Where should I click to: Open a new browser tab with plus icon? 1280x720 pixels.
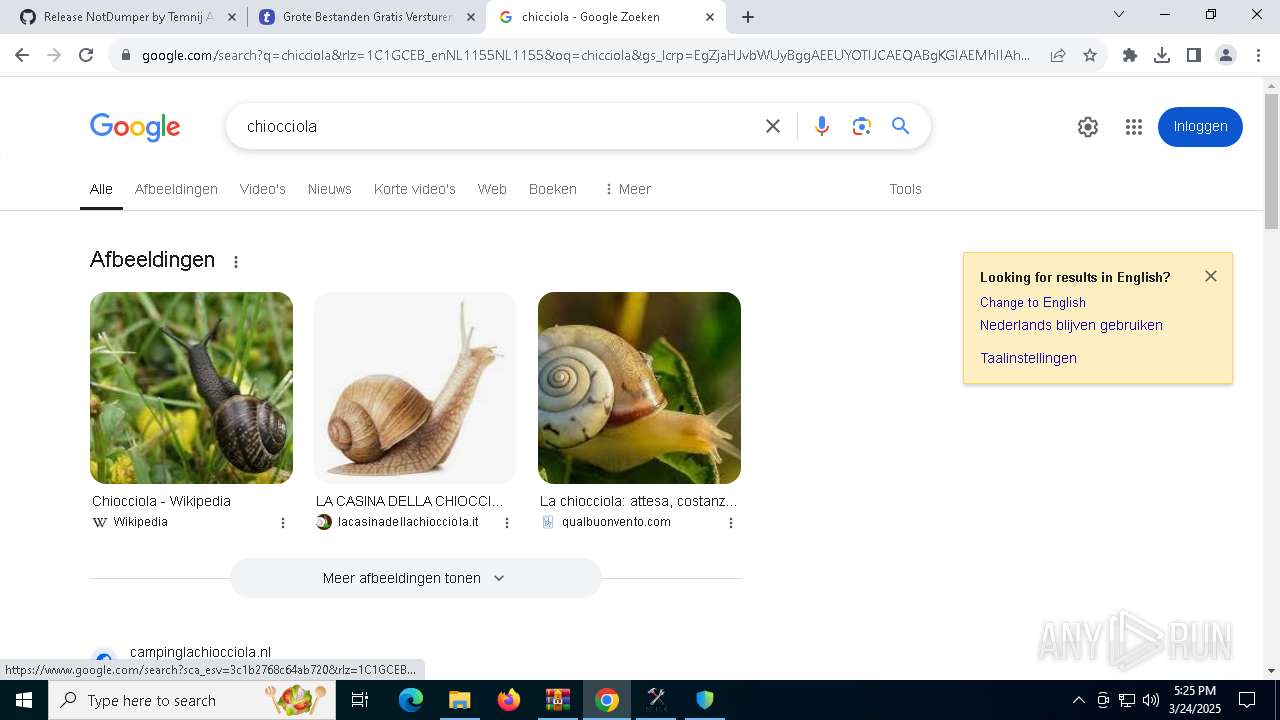[748, 17]
